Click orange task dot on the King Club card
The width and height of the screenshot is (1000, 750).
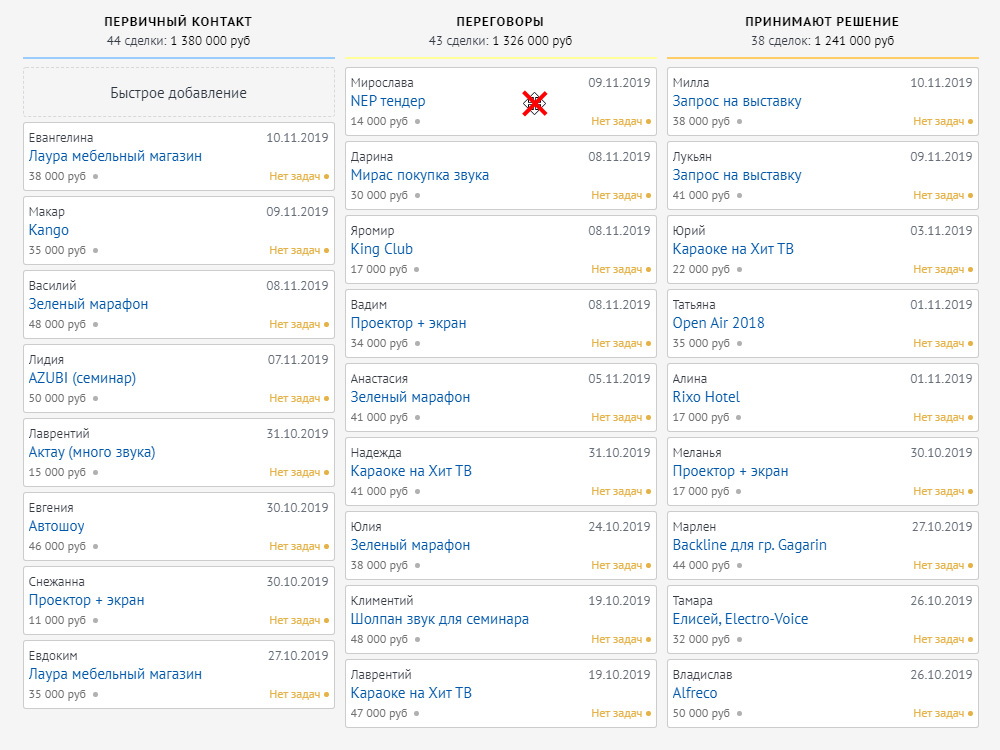[x=648, y=269]
